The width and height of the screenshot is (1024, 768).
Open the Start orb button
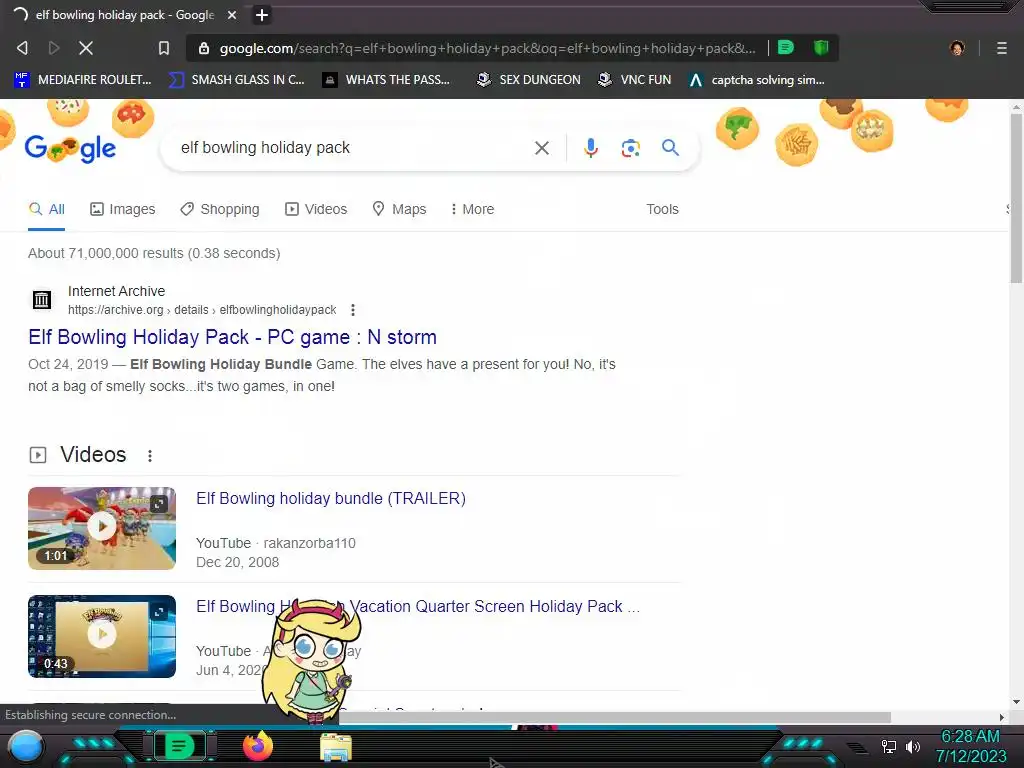pyautogui.click(x=25, y=746)
